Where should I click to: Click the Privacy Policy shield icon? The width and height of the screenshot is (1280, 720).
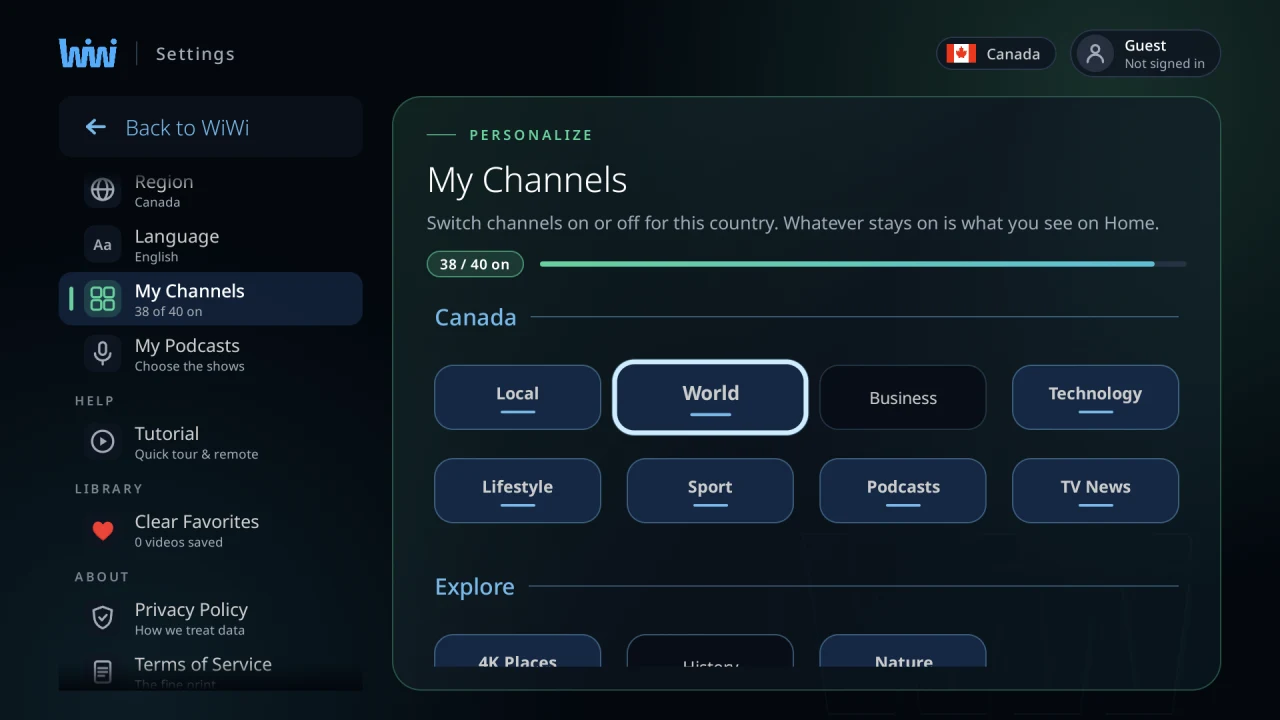pyautogui.click(x=103, y=618)
